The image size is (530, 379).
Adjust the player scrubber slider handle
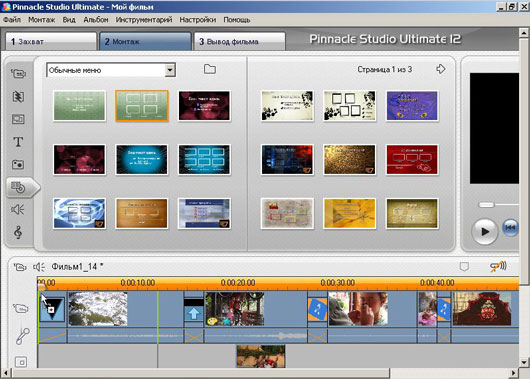pyautogui.click(x=486, y=205)
